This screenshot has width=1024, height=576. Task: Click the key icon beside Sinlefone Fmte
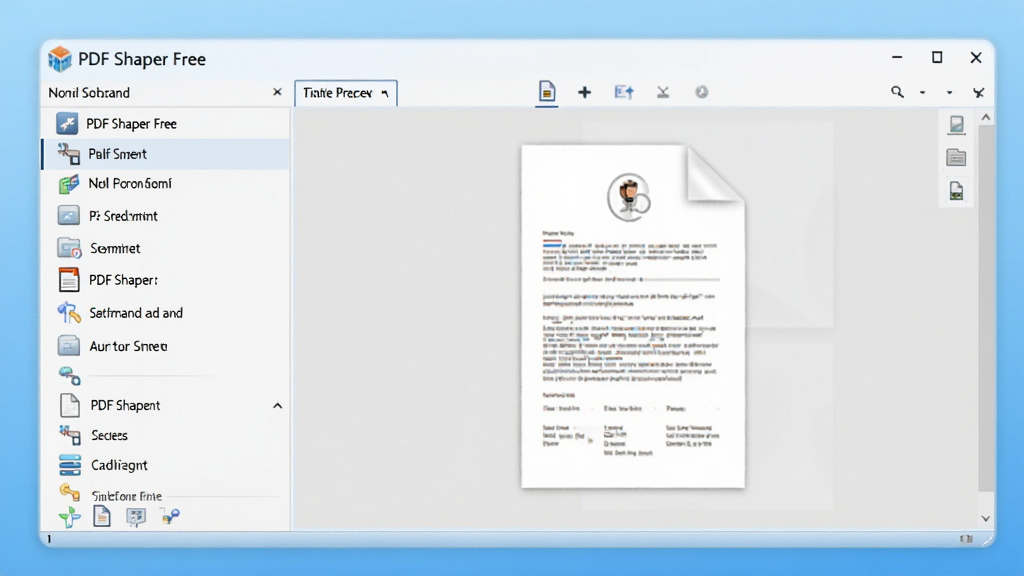[x=69, y=492]
